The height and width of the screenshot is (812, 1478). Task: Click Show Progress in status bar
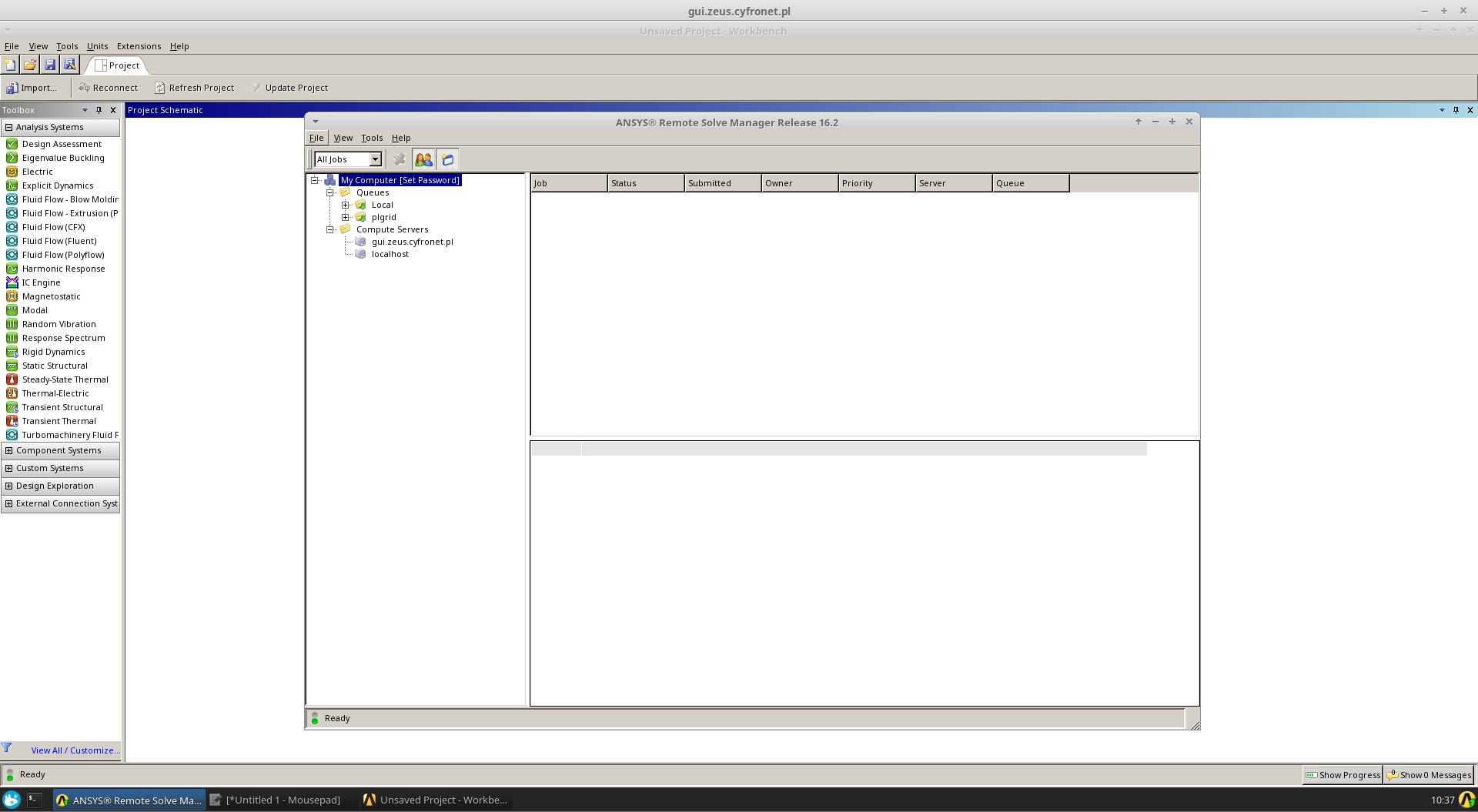[1343, 775]
